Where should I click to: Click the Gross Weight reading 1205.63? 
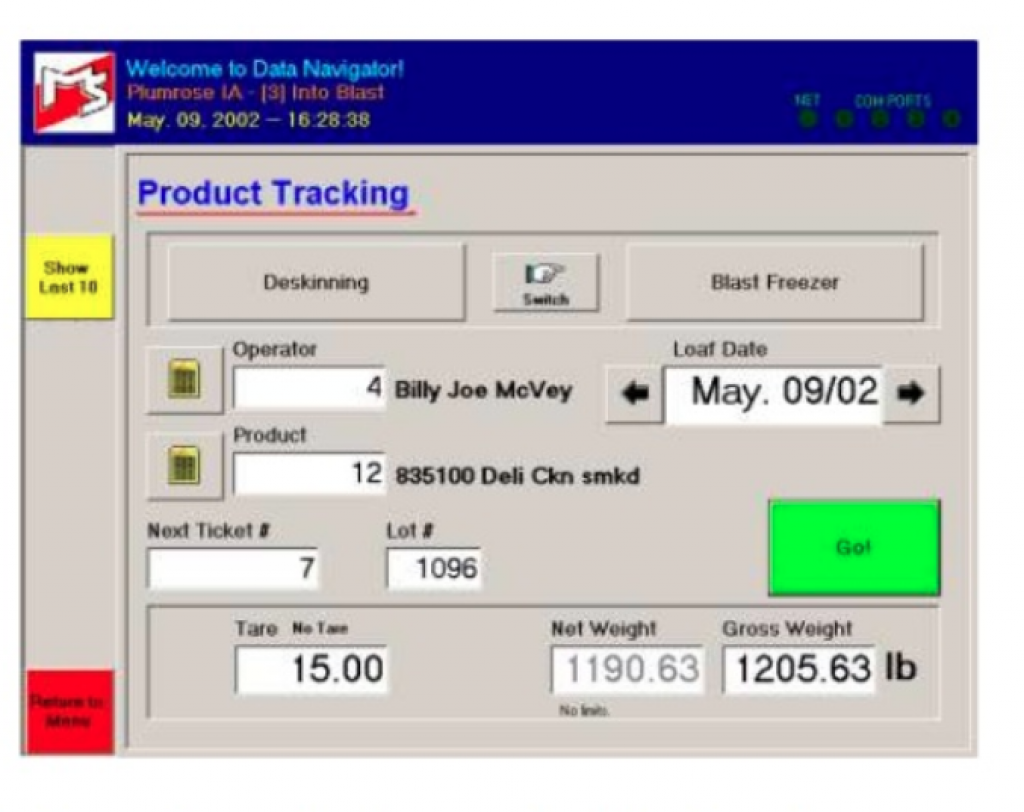(x=798, y=668)
